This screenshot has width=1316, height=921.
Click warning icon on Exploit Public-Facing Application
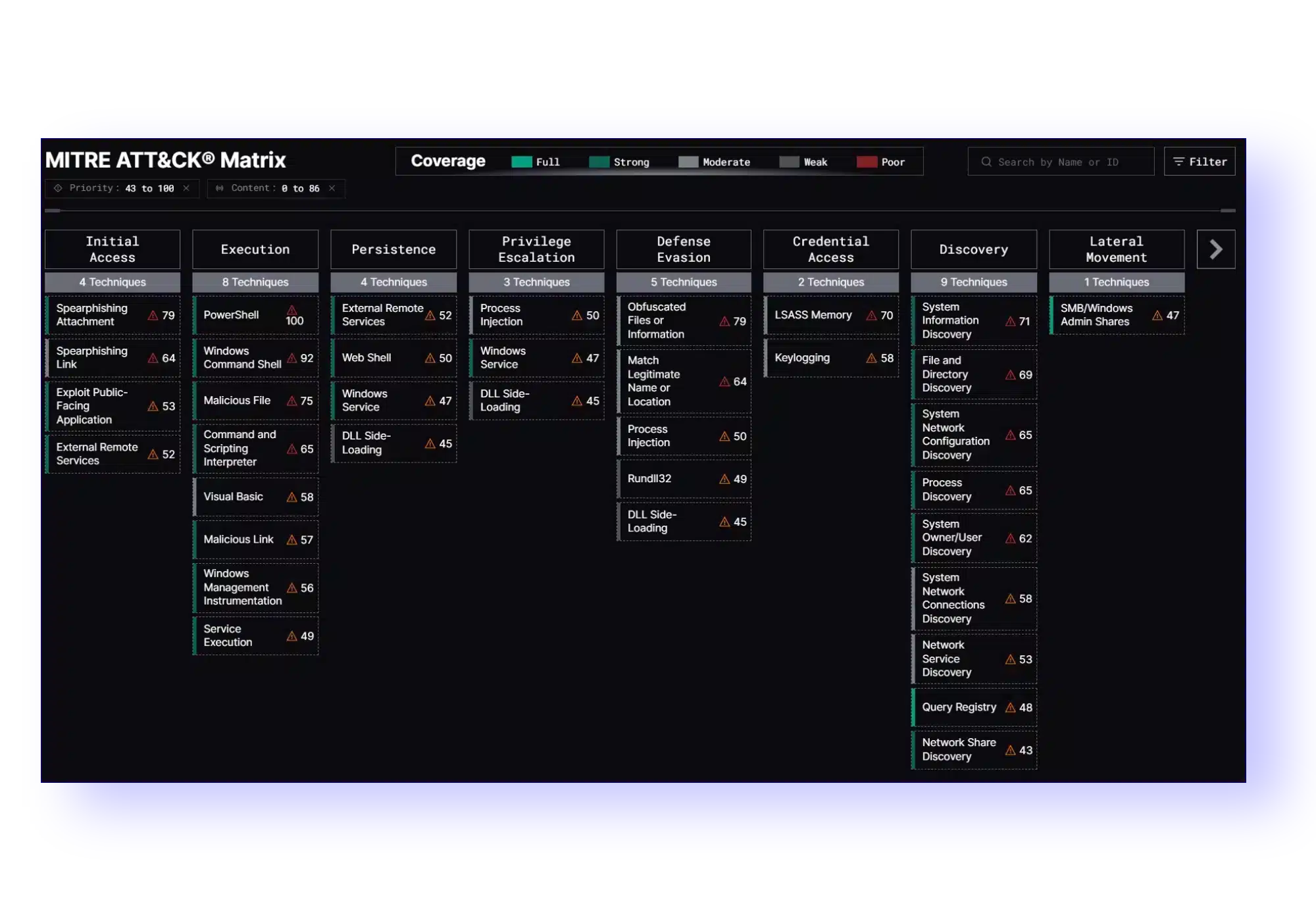(153, 406)
